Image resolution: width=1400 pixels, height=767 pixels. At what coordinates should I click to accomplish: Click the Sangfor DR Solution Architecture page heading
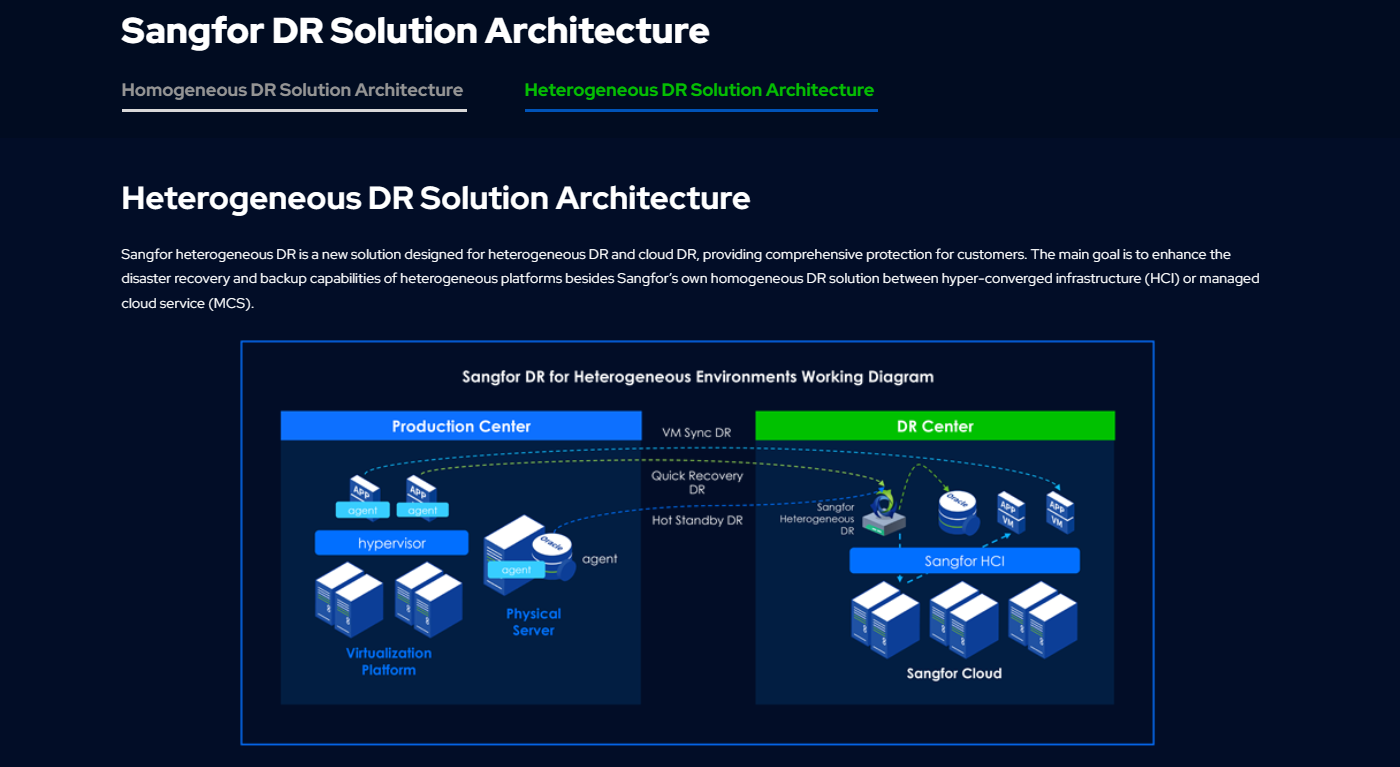[x=415, y=31]
